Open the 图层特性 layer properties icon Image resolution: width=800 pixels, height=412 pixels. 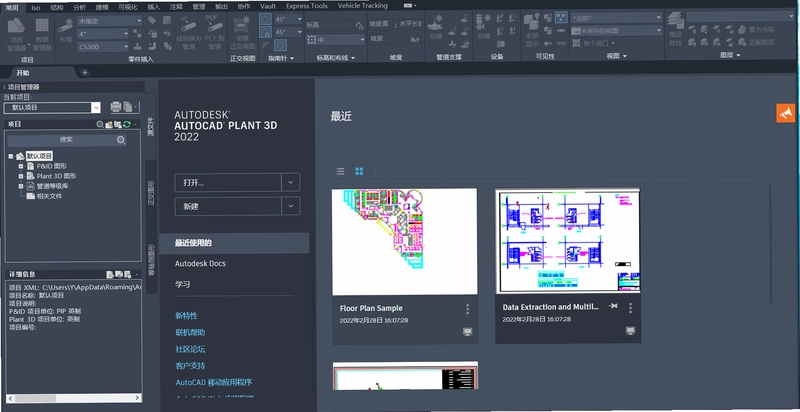pos(676,31)
